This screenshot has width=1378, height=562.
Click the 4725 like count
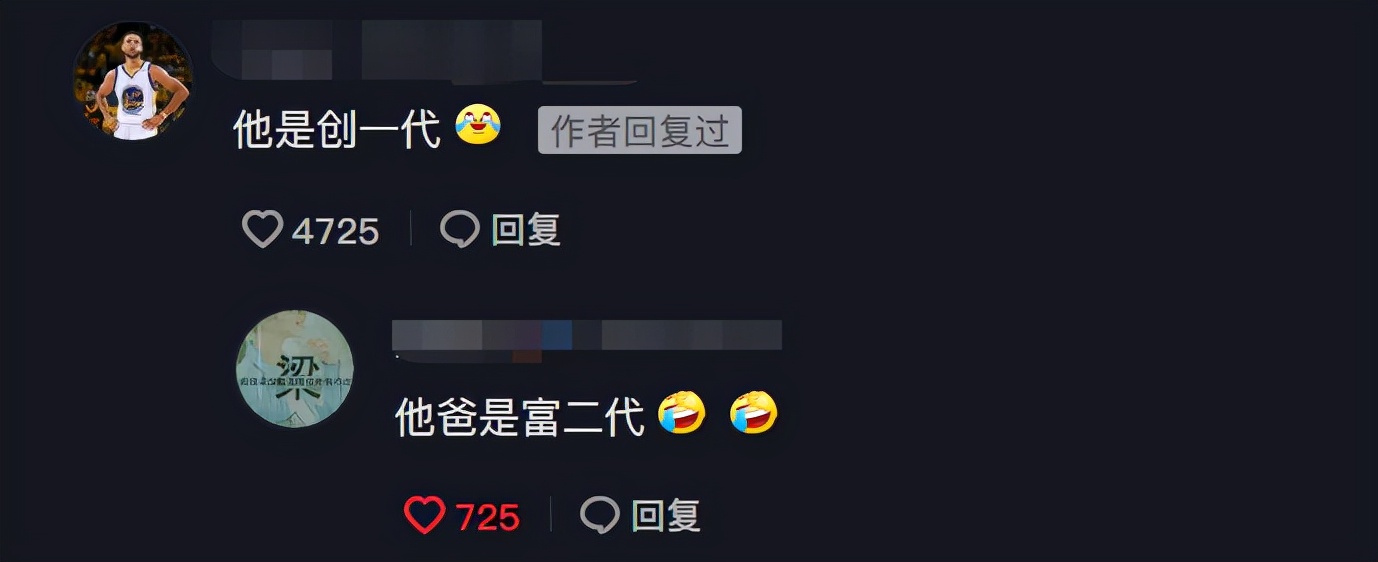[x=336, y=232]
